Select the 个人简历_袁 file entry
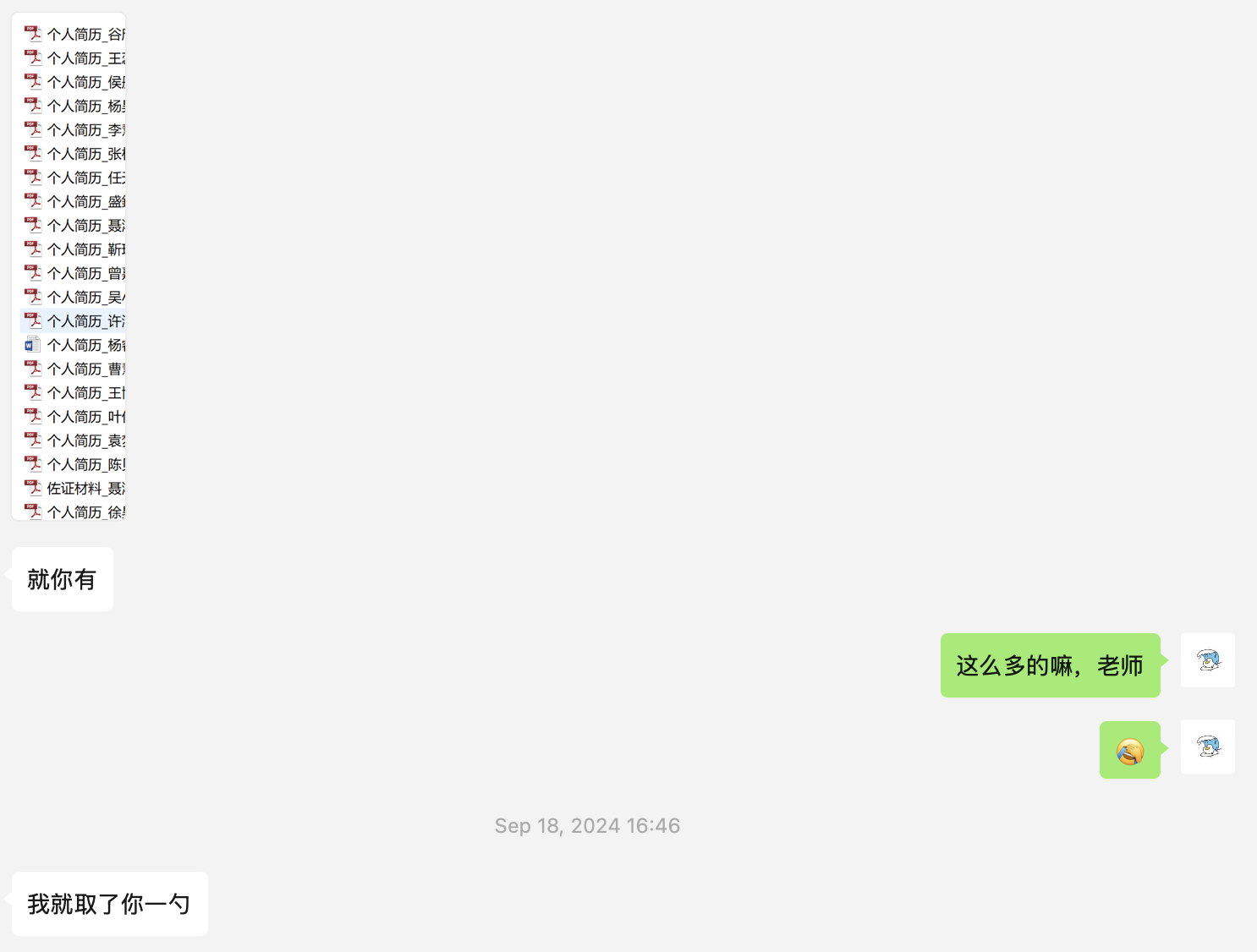Viewport: 1257px width, 952px height. pyautogui.click(x=74, y=440)
